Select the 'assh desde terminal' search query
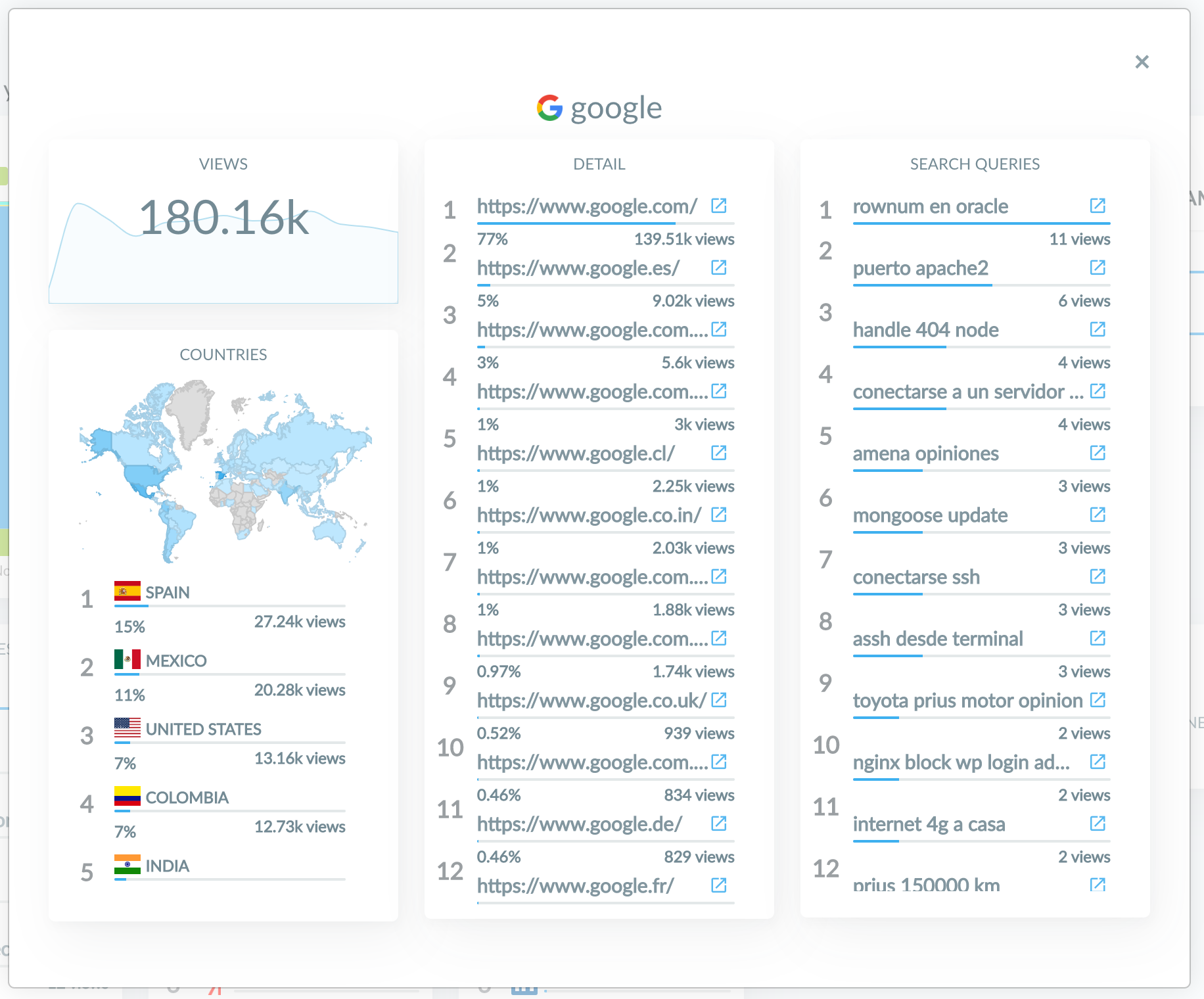 938,639
